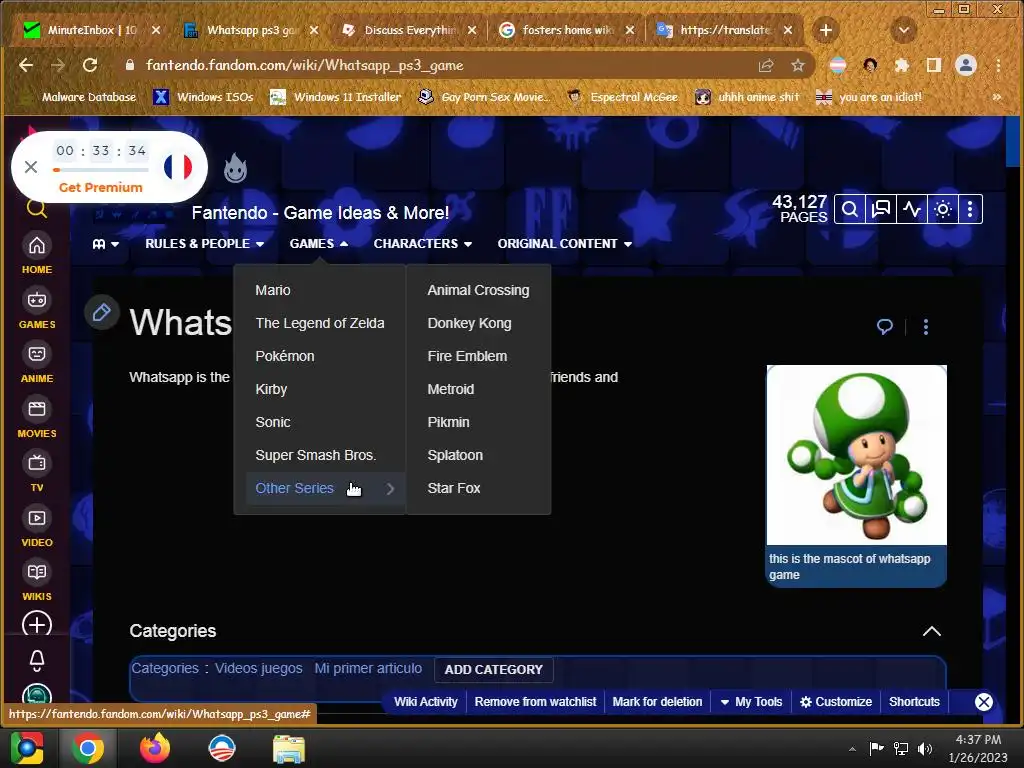Viewport: 1024px width, 768px height.
Task: Close the bottom wiki toolbar
Action: (x=984, y=702)
